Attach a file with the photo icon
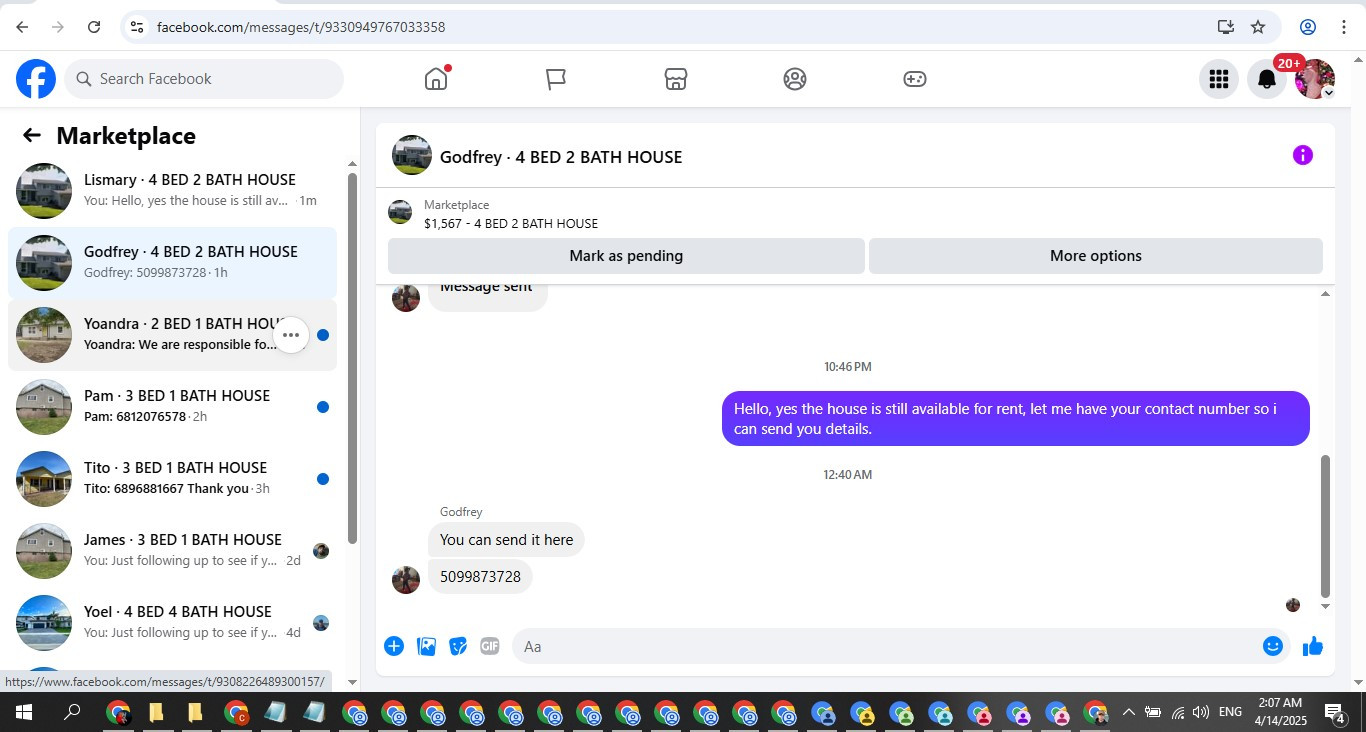Image resolution: width=1366 pixels, height=732 pixels. 426,646
